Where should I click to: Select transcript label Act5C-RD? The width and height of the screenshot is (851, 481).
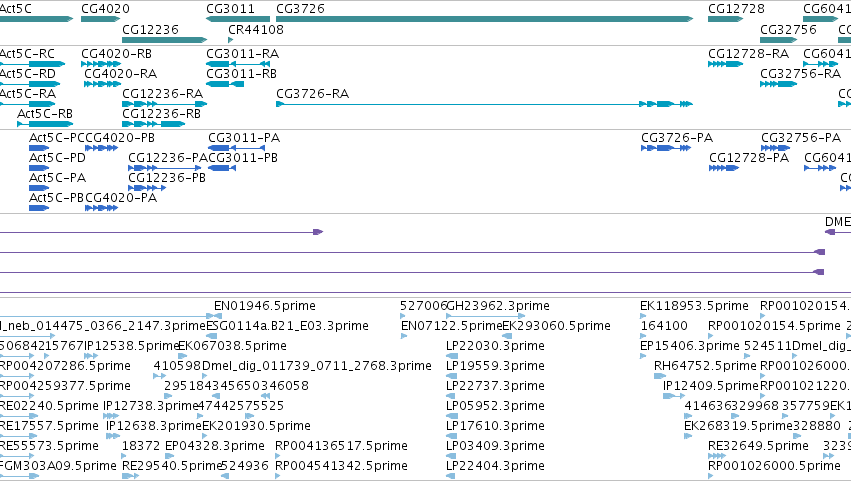pyautogui.click(x=28, y=73)
